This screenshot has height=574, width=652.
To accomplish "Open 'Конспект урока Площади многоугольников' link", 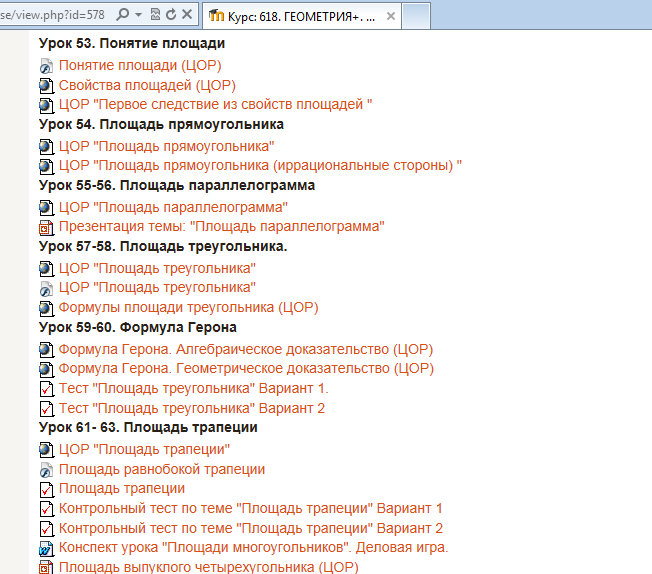I will pyautogui.click(x=254, y=547).
